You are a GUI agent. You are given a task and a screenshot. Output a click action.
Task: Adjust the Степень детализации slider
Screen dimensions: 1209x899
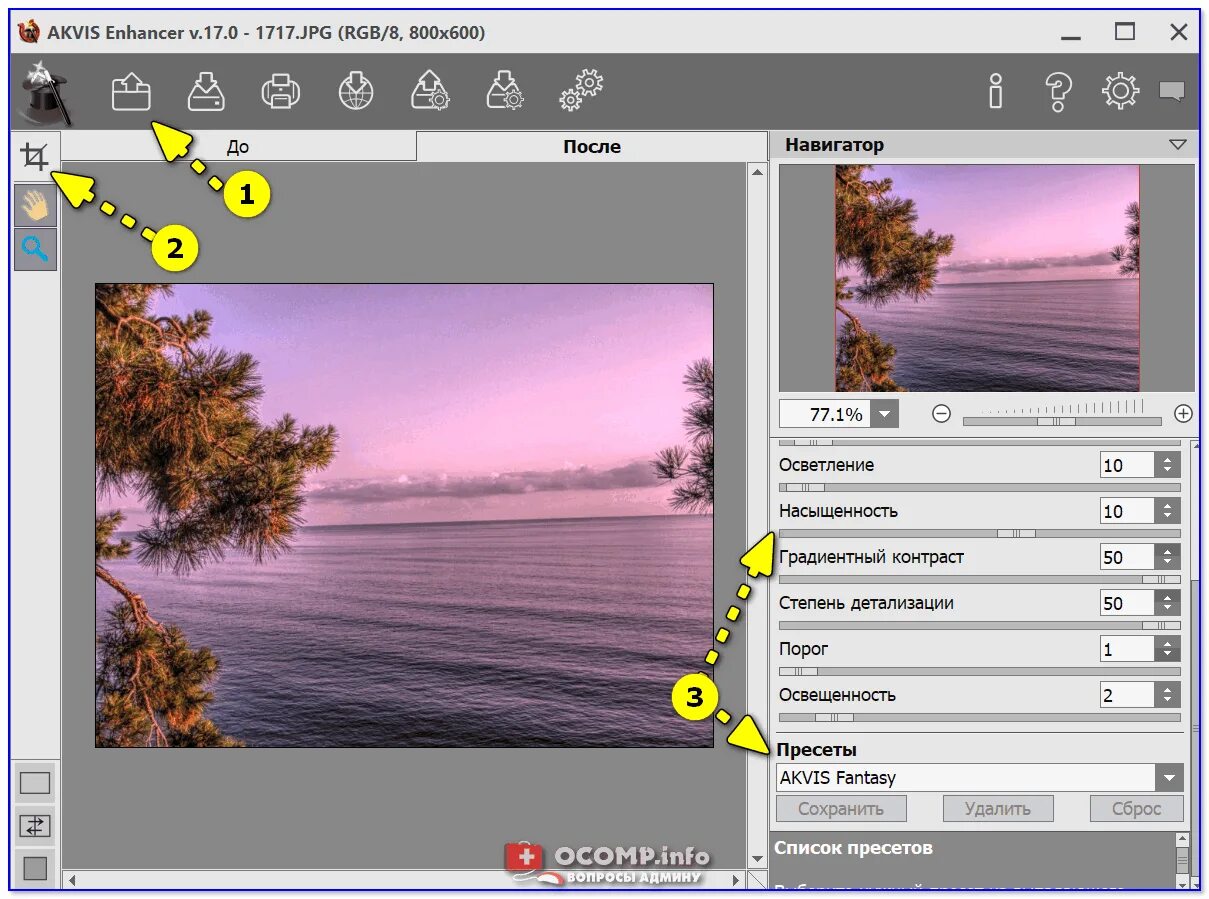979,625
